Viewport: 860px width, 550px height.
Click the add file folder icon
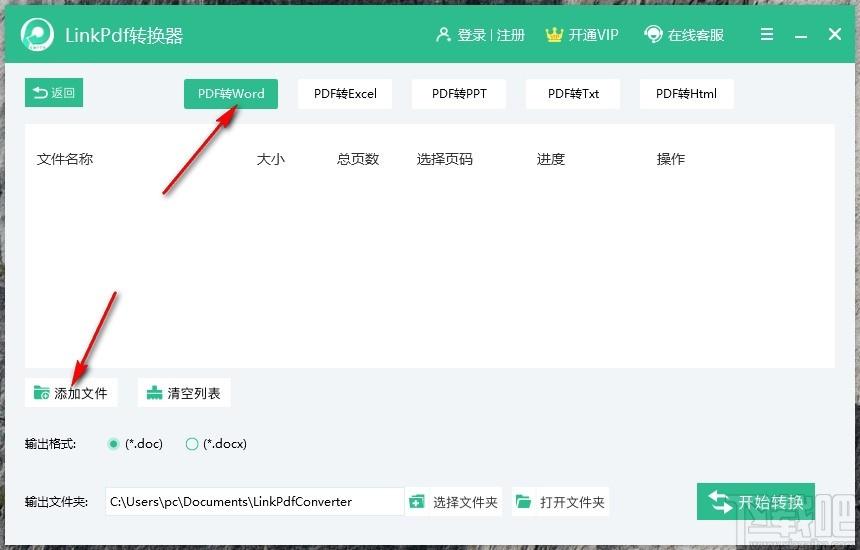tap(41, 393)
